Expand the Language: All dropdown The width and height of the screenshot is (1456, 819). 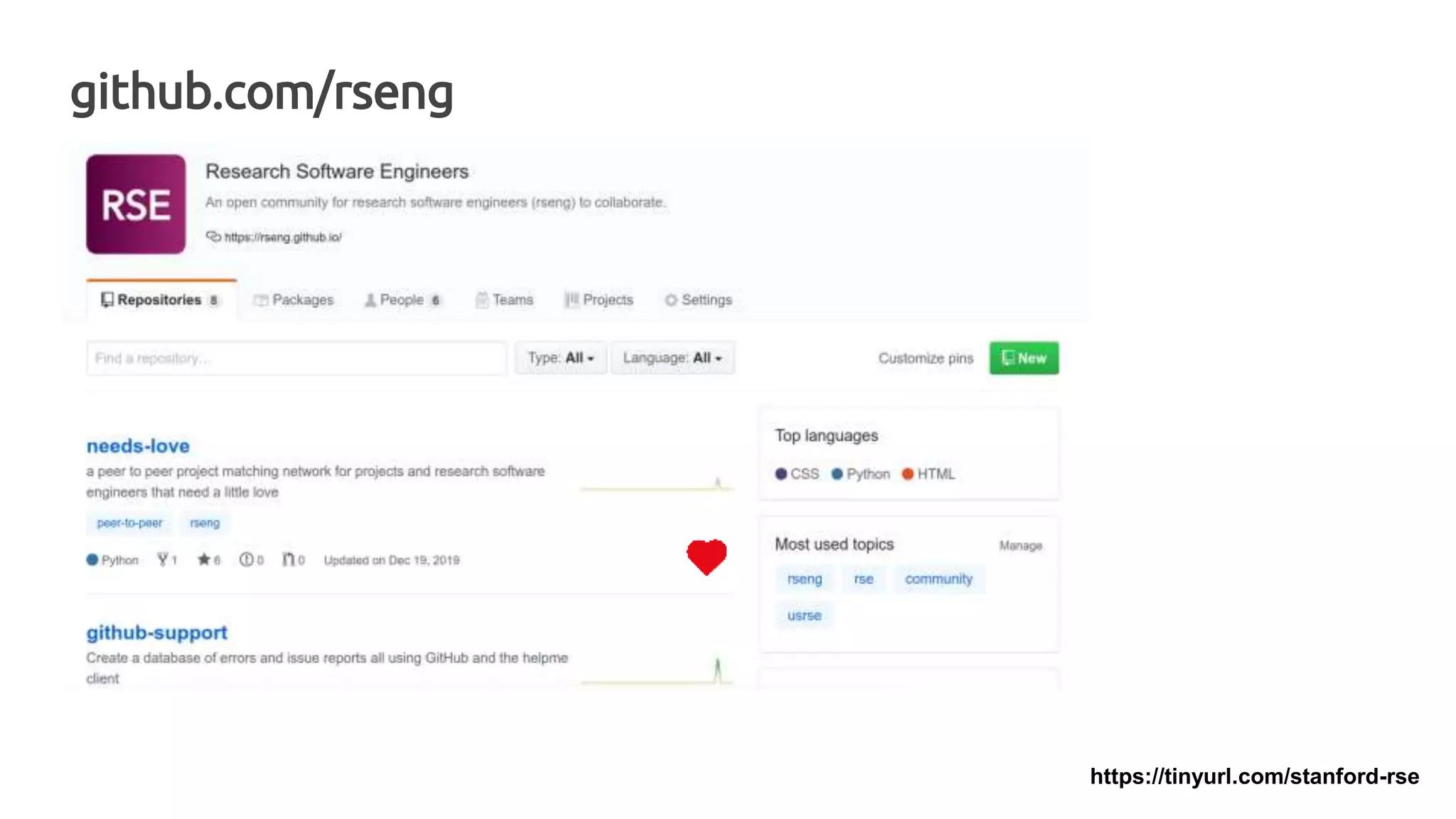tap(673, 358)
